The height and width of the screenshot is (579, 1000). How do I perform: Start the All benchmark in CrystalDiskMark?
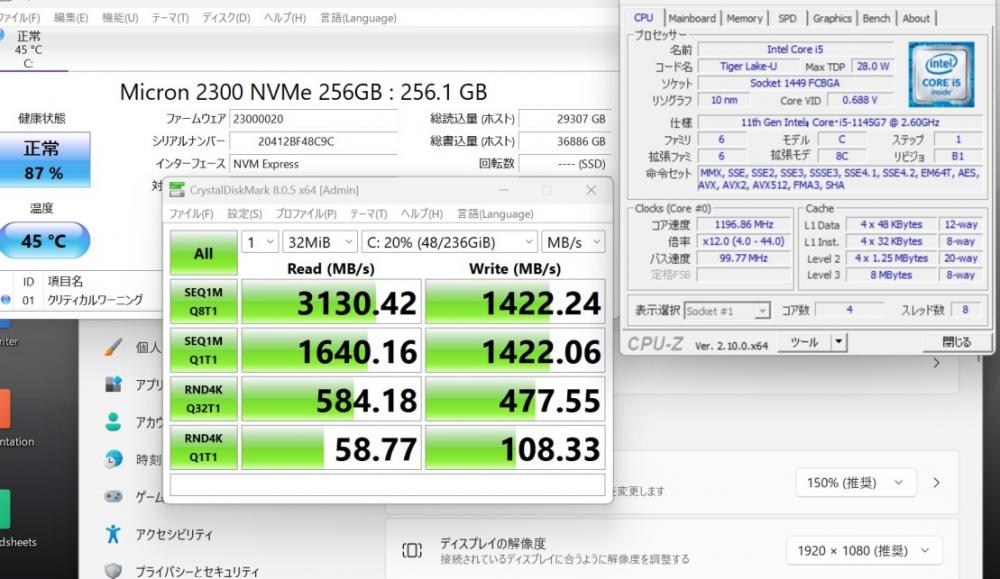(203, 253)
